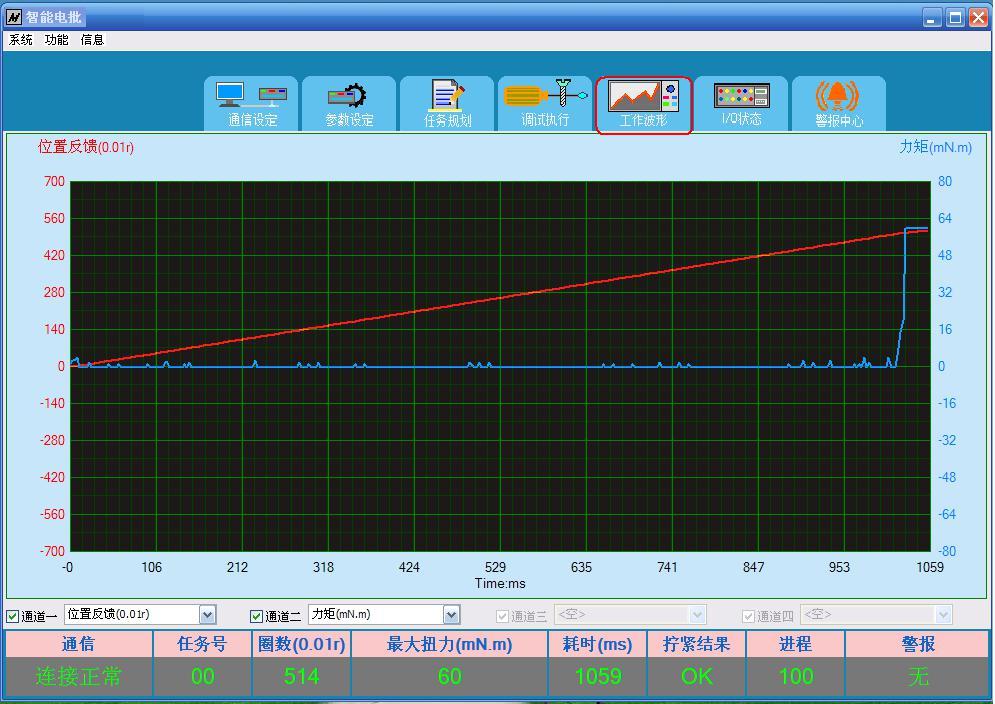
Task: Click the 任务号 column header
Action: tap(202, 644)
